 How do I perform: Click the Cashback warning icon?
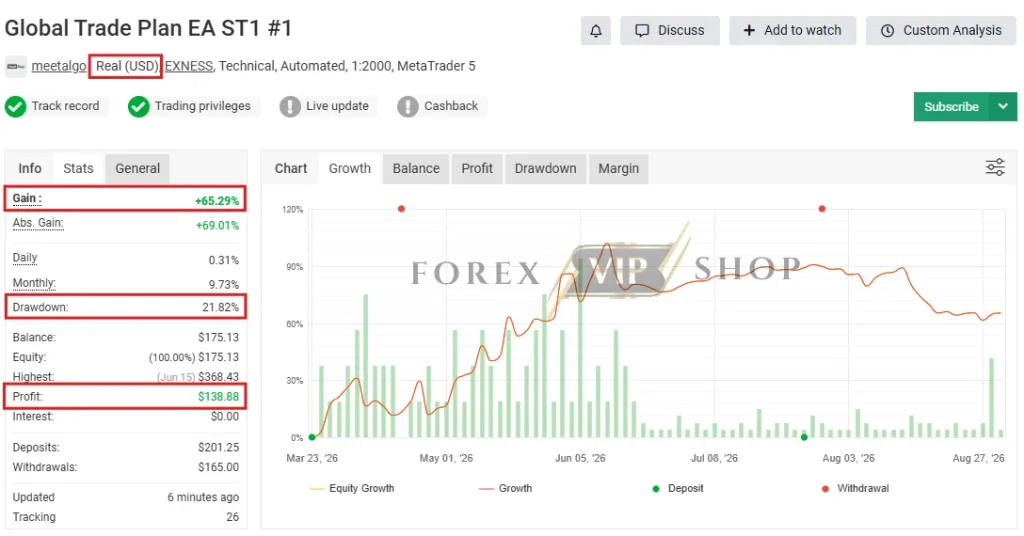(408, 106)
